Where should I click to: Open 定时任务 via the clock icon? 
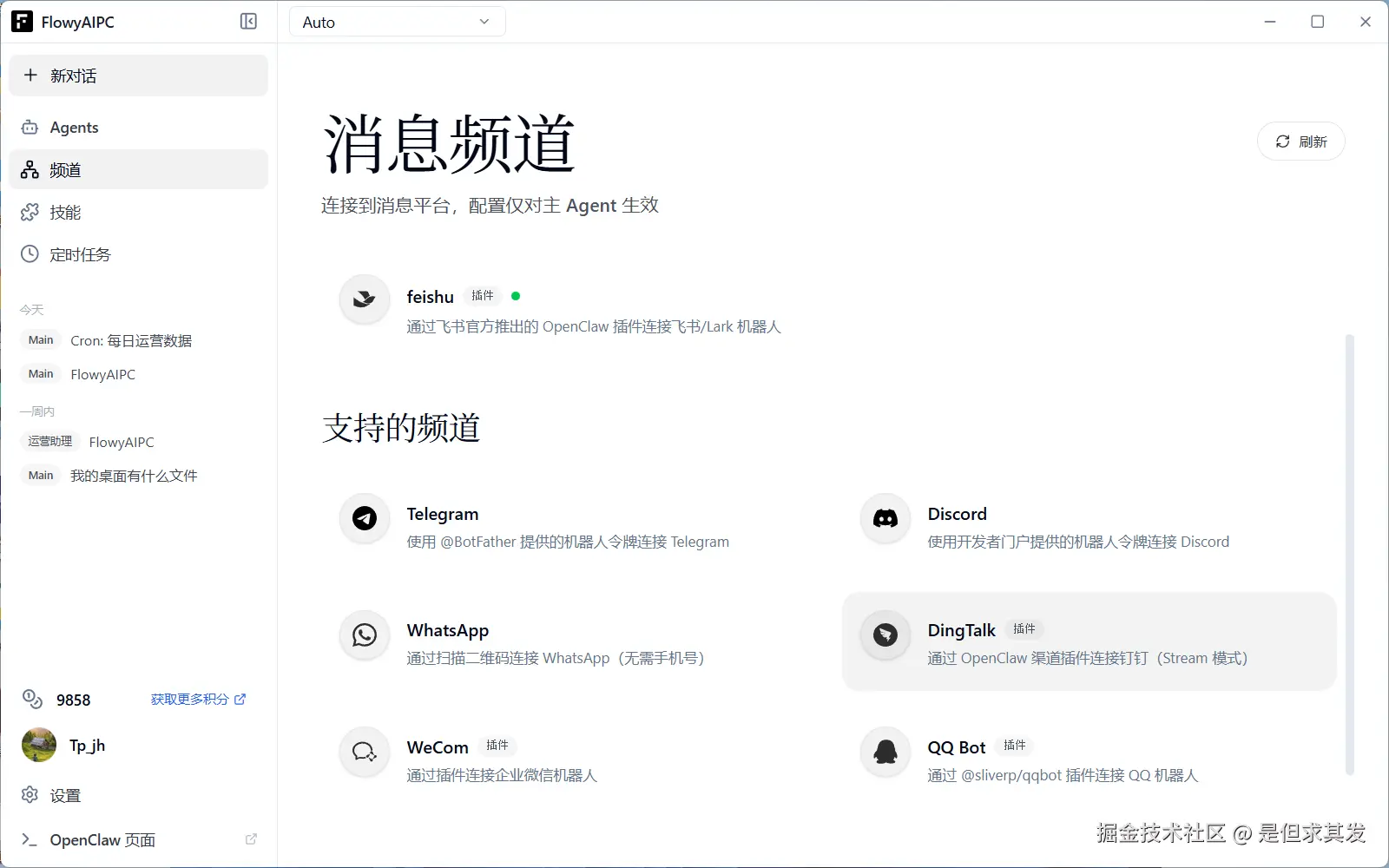(x=30, y=253)
